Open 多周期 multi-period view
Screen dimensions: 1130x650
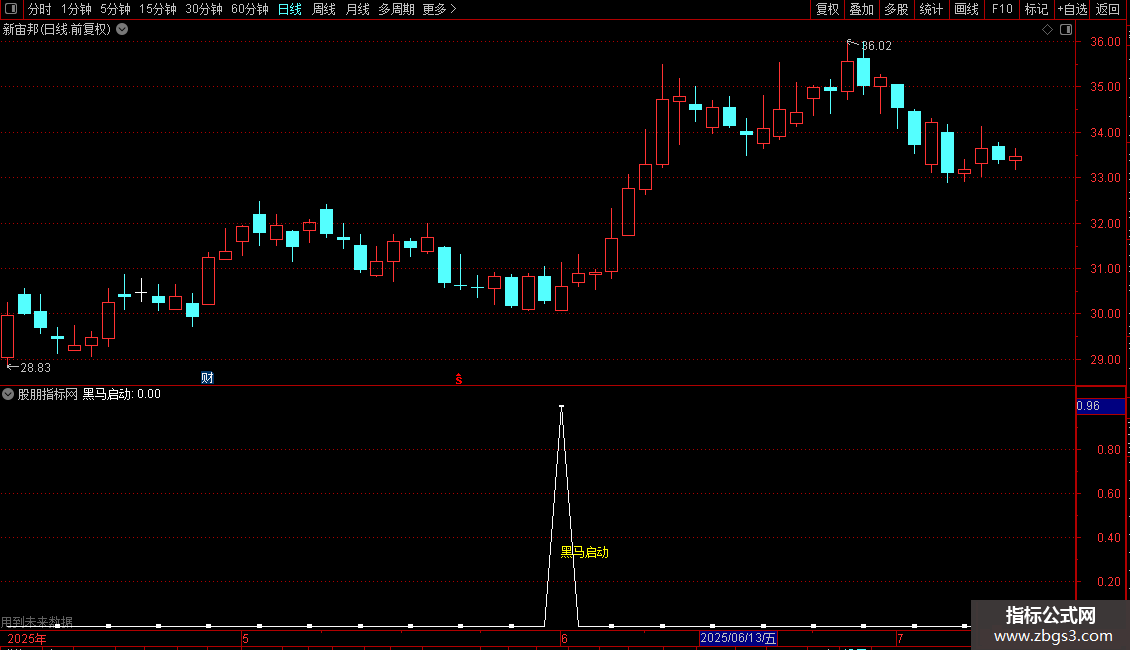[x=396, y=9]
